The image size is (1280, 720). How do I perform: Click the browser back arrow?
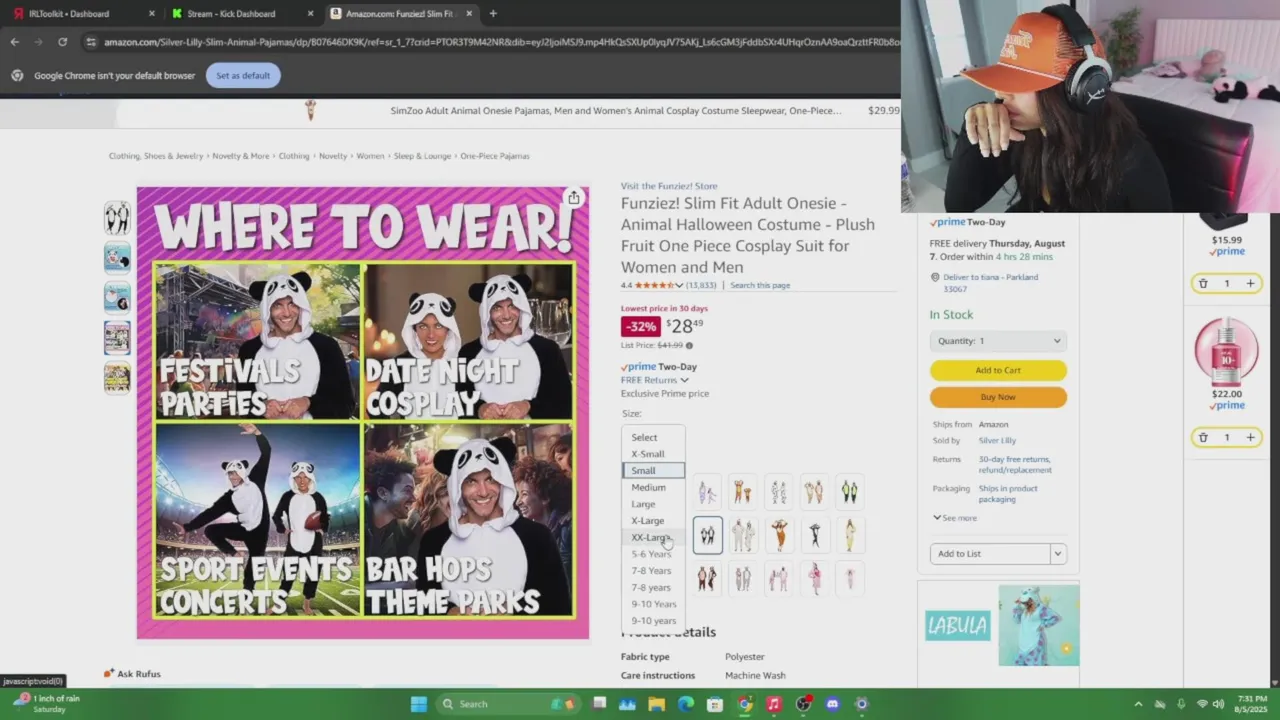pyautogui.click(x=14, y=42)
